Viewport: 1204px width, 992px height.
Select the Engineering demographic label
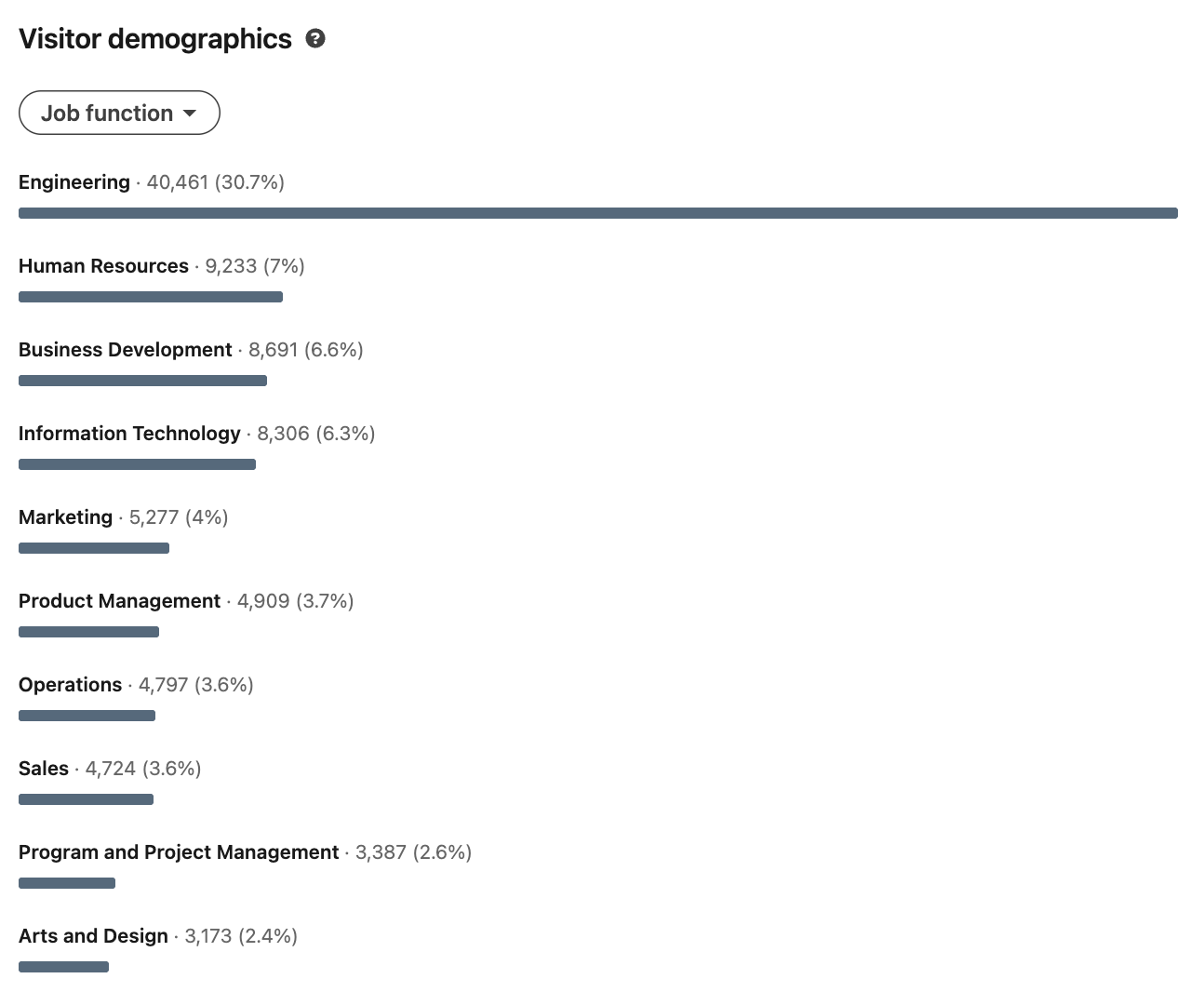tap(74, 181)
